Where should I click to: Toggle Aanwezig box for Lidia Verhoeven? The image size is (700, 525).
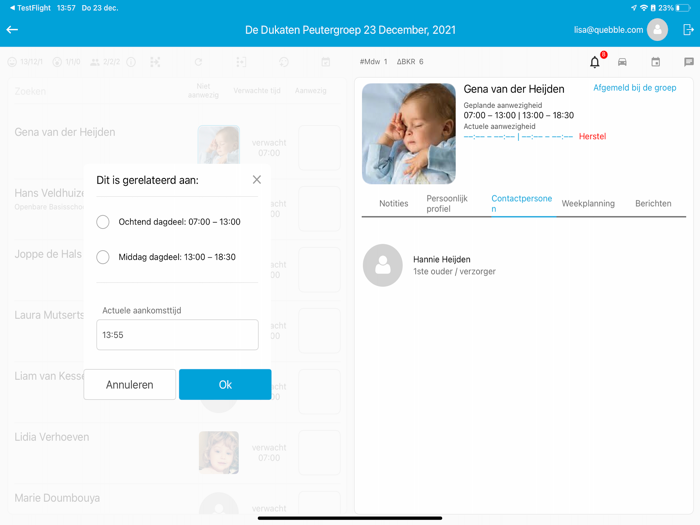point(319,453)
